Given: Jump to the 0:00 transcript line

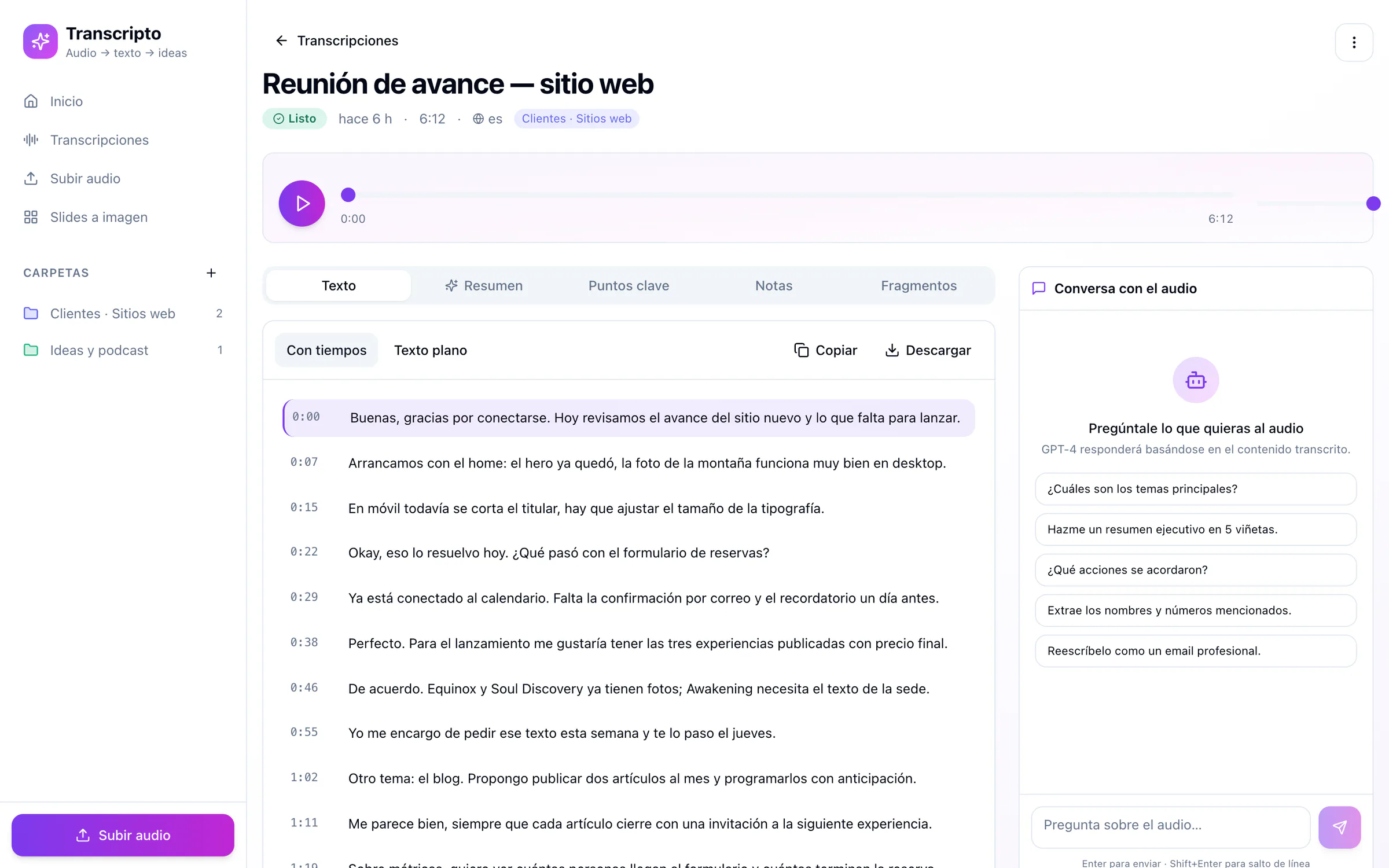Looking at the screenshot, I should (629, 418).
